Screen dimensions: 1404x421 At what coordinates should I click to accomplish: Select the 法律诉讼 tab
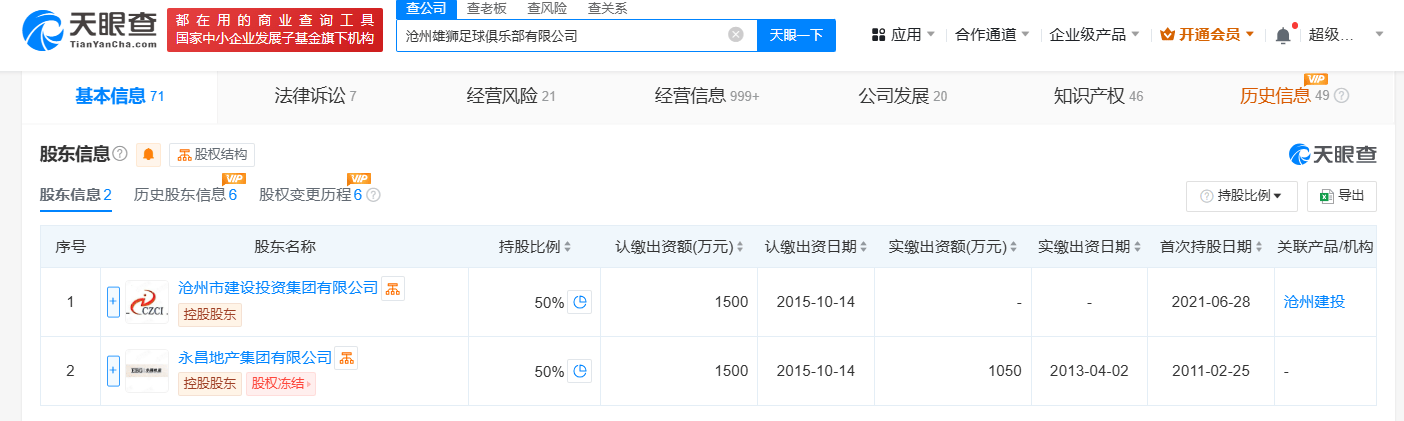pyautogui.click(x=315, y=96)
